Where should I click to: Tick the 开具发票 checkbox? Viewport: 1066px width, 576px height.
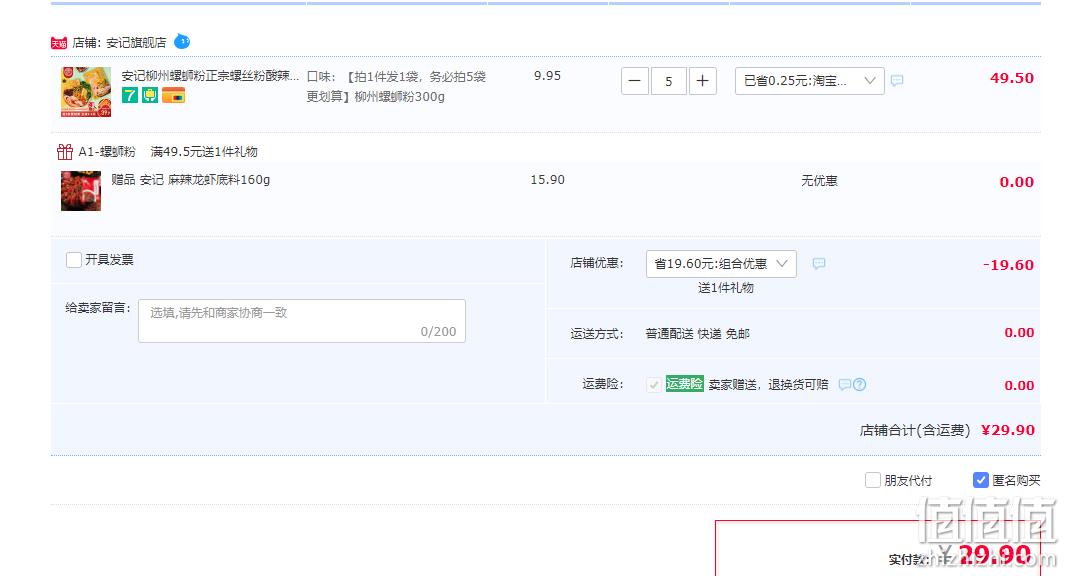click(74, 260)
